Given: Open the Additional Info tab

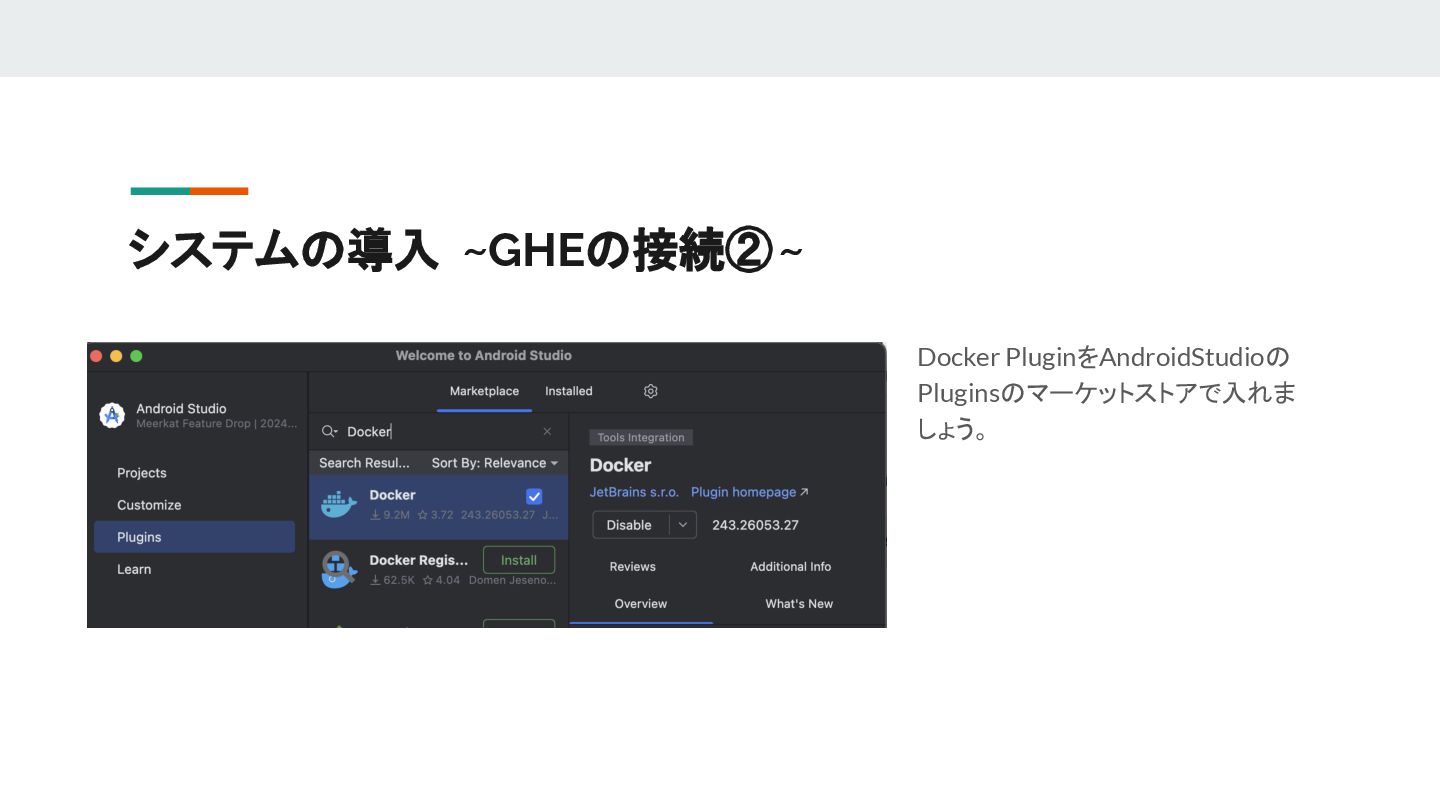Looking at the screenshot, I should point(791,567).
